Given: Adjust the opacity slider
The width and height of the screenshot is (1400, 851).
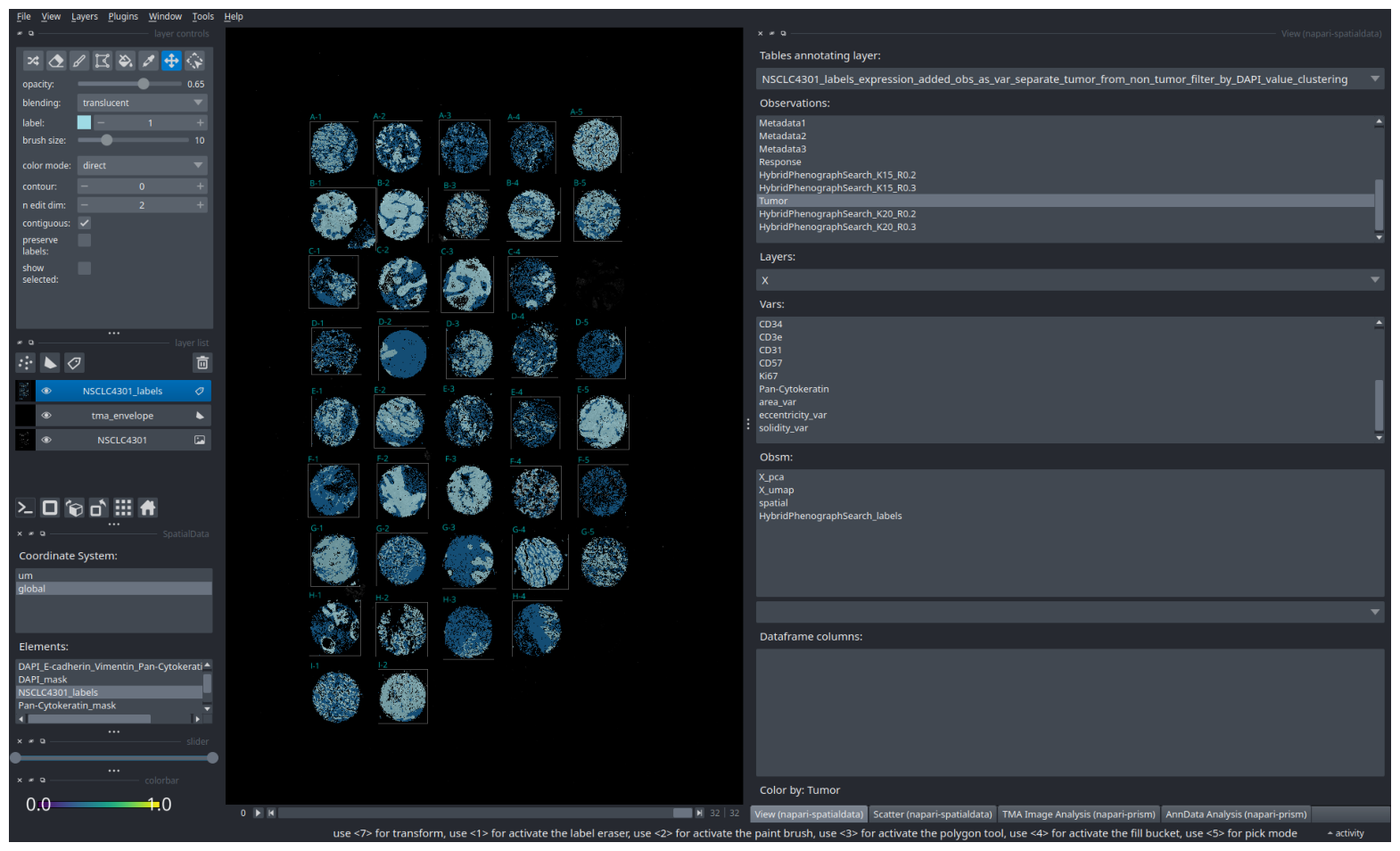Looking at the screenshot, I should coord(129,84).
